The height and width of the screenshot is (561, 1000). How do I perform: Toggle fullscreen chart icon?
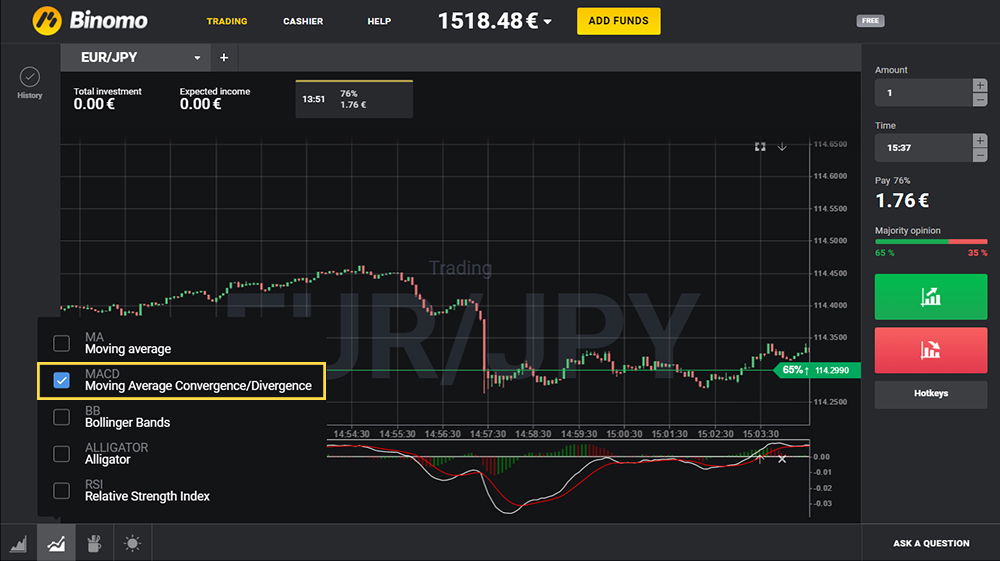(760, 147)
